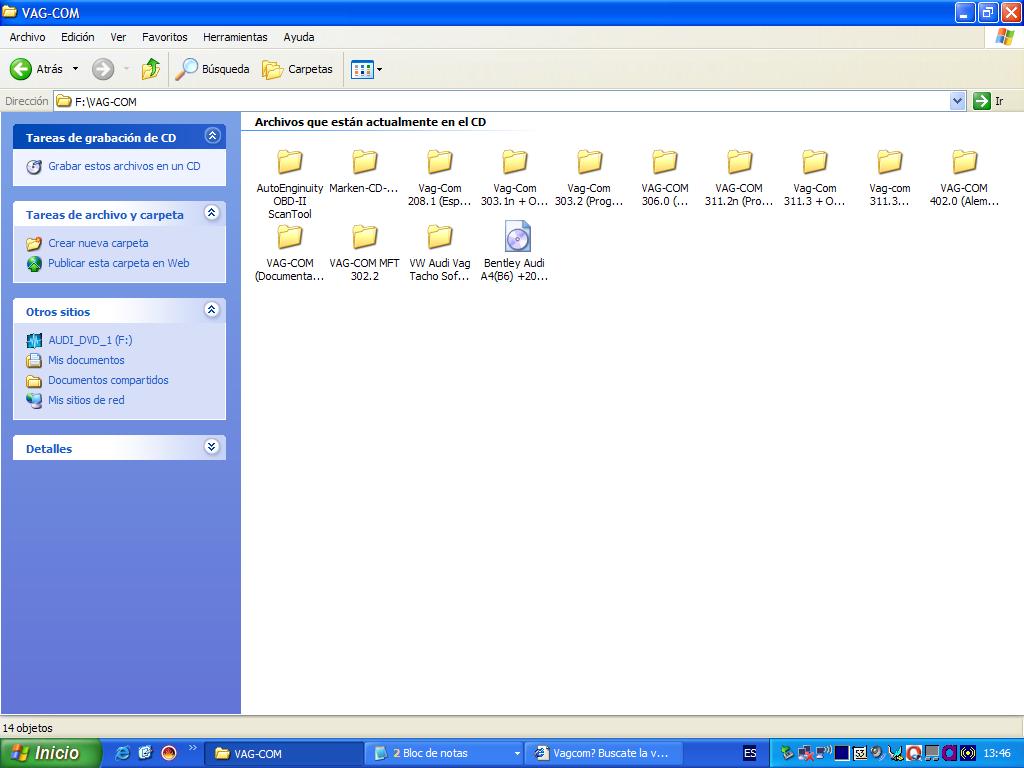
Task: Open the Favoritos menu
Action: (165, 37)
